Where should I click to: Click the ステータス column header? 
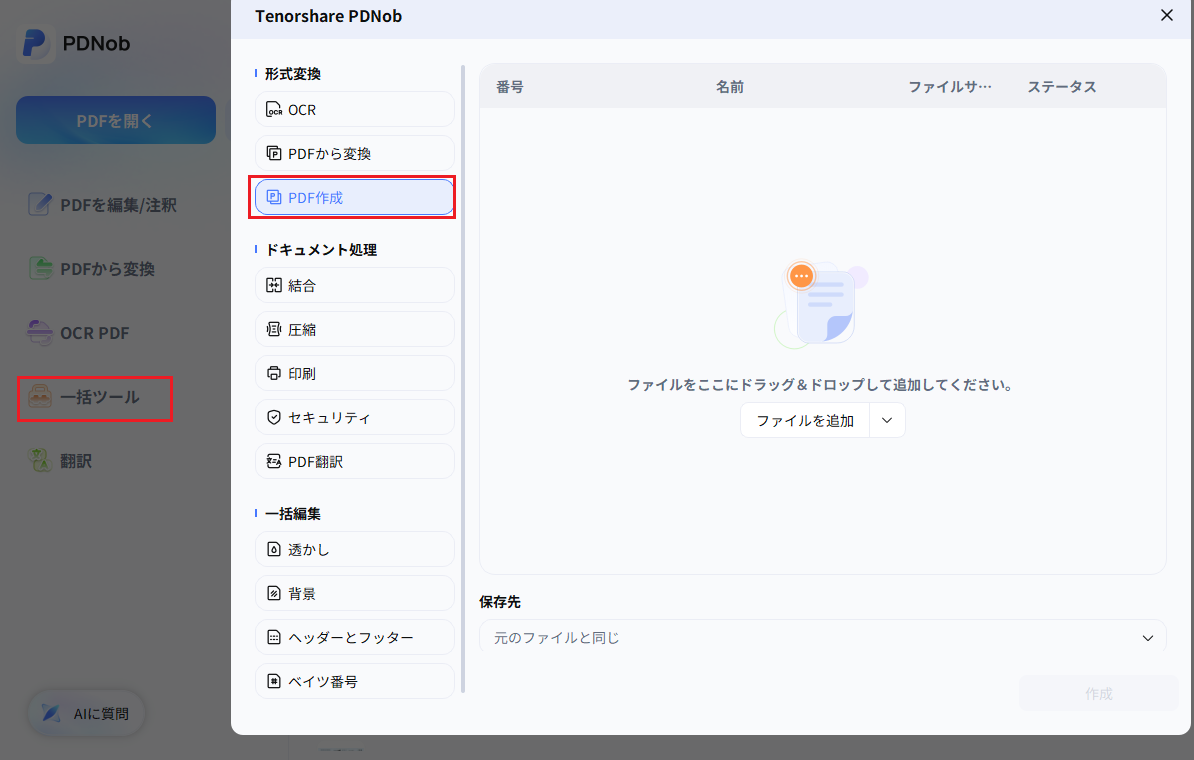click(x=1062, y=87)
